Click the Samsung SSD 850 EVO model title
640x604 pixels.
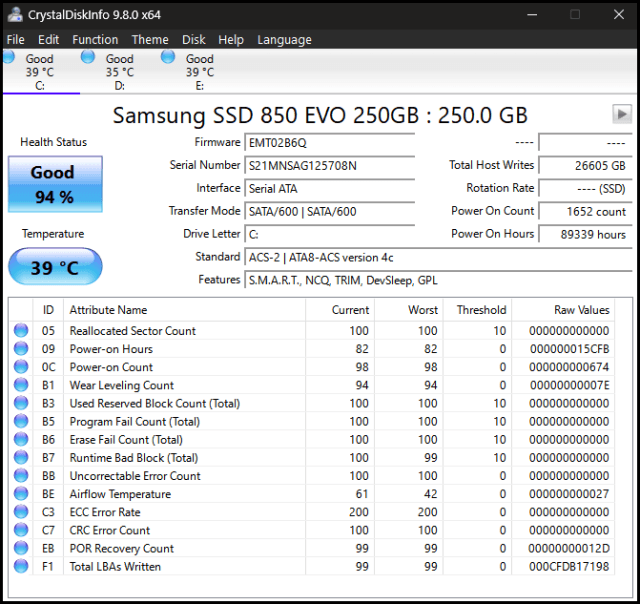pos(320,115)
